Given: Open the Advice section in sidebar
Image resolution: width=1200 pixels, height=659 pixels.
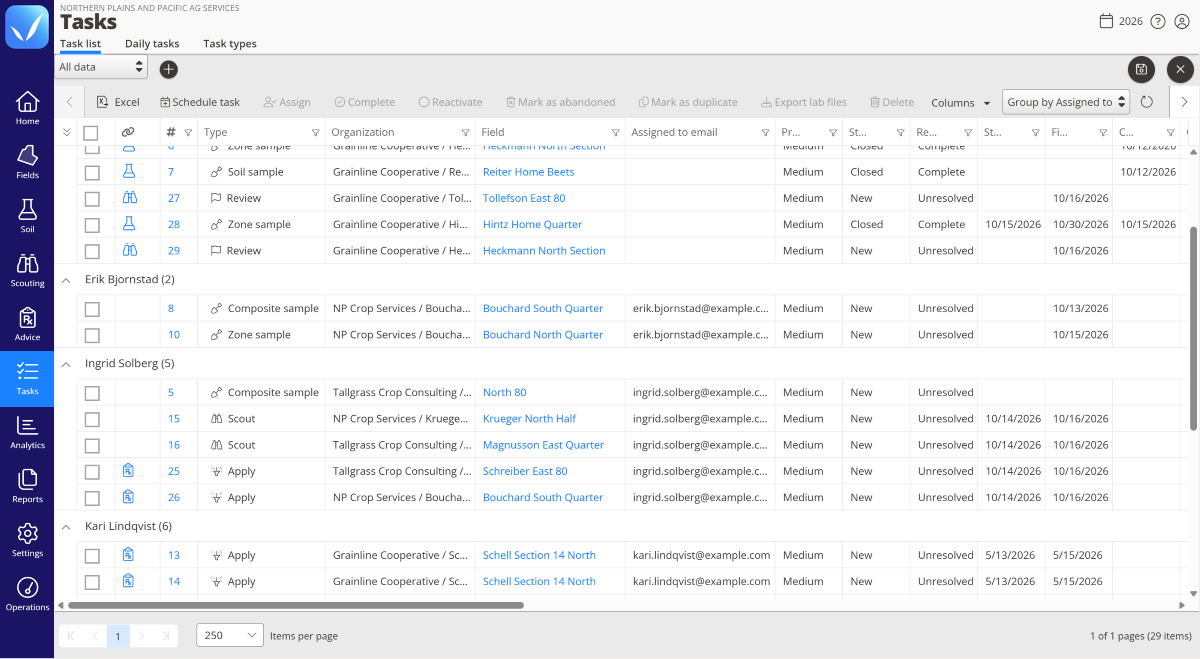Looking at the screenshot, I should click(27, 324).
